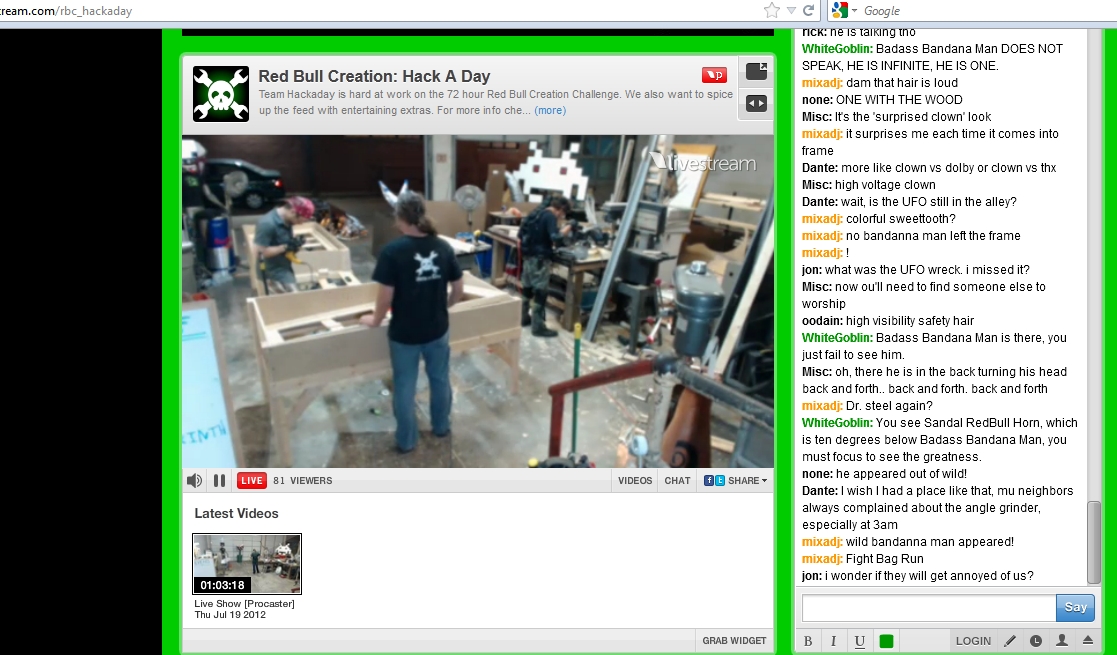The height and width of the screenshot is (655, 1117).
Task: Toggle bold chat formatting
Action: coord(808,641)
